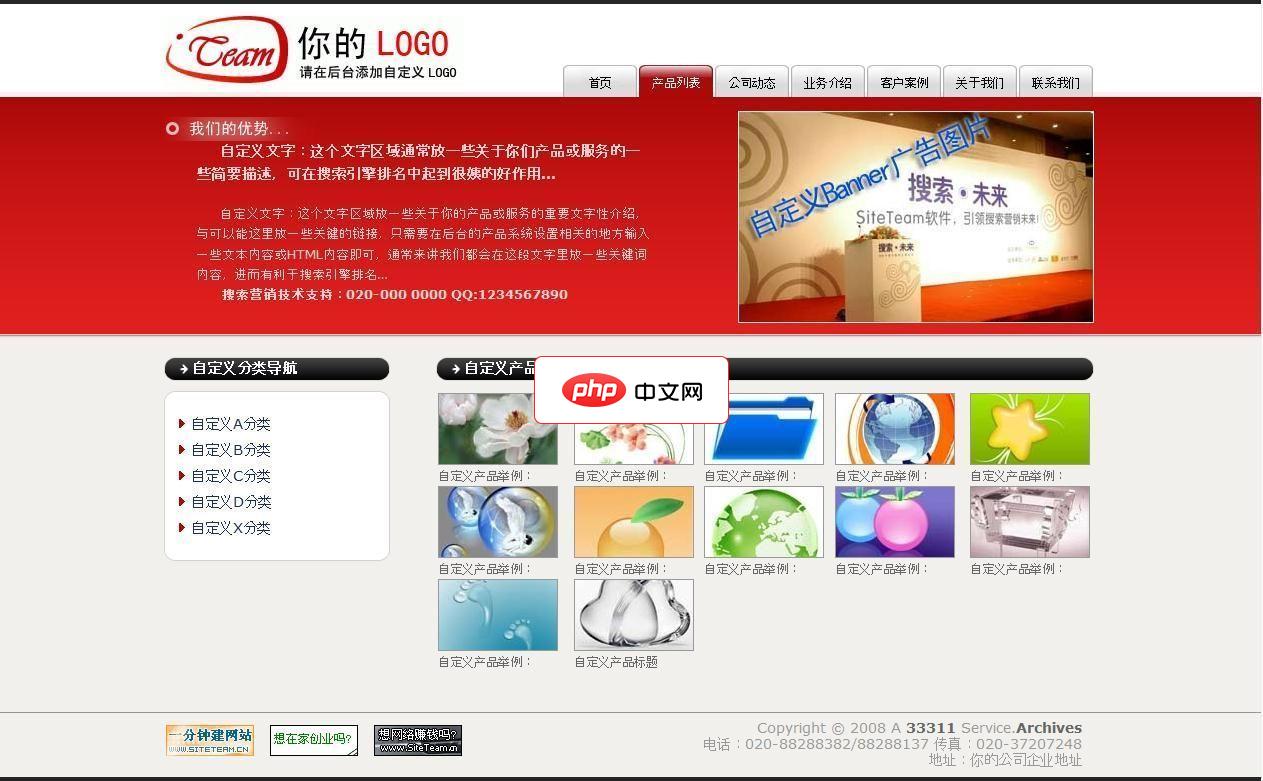Image resolution: width=1263 pixels, height=781 pixels.
Task: Click the php 中文网 logo overlay
Action: tap(632, 390)
